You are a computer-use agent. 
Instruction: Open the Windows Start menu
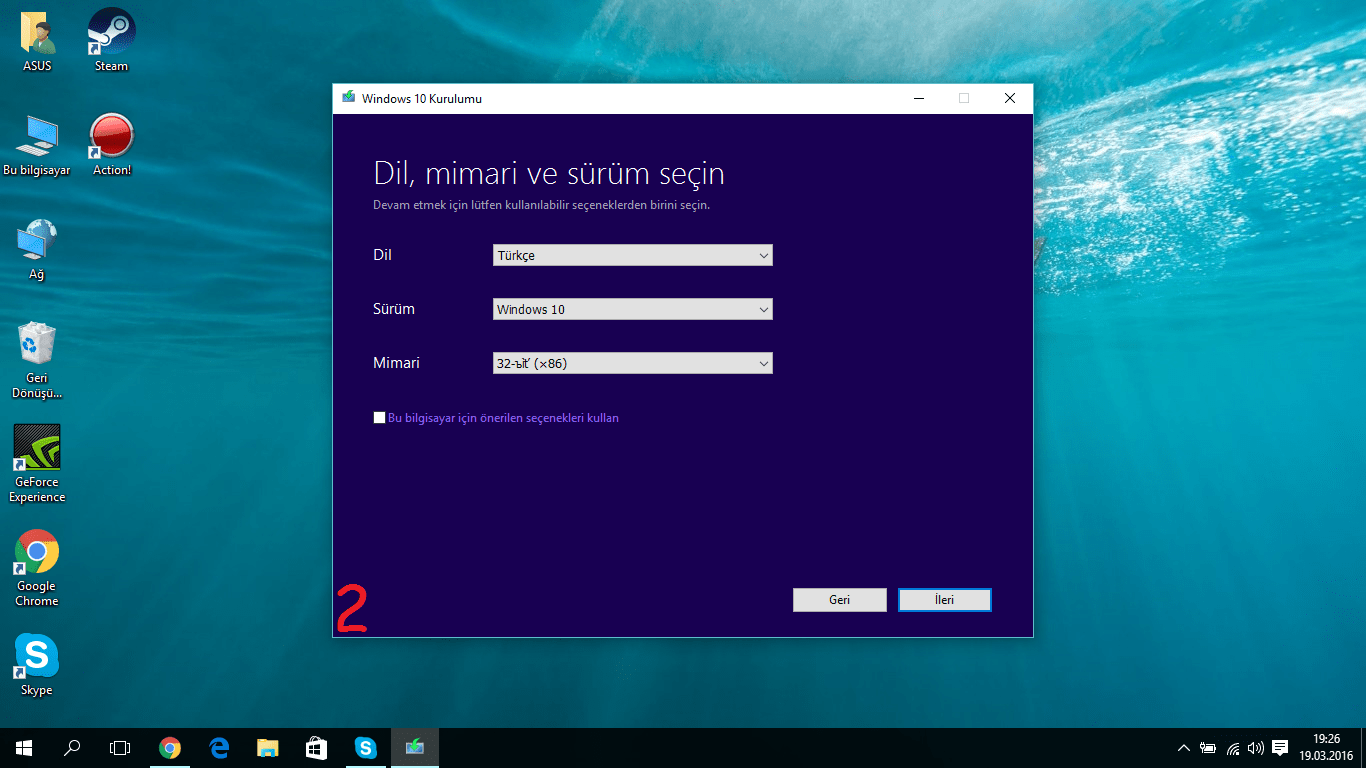[x=24, y=748]
